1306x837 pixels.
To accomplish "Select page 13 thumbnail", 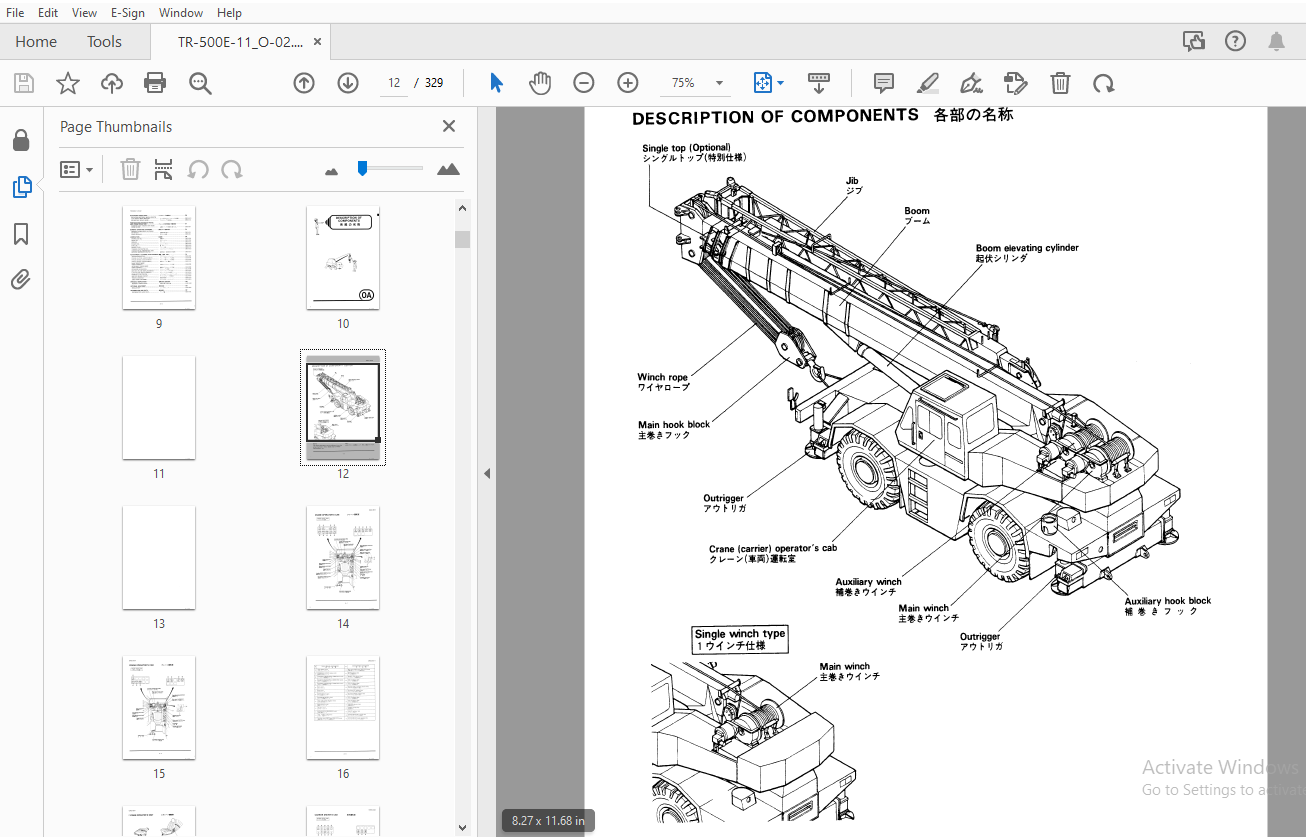I will coord(159,557).
